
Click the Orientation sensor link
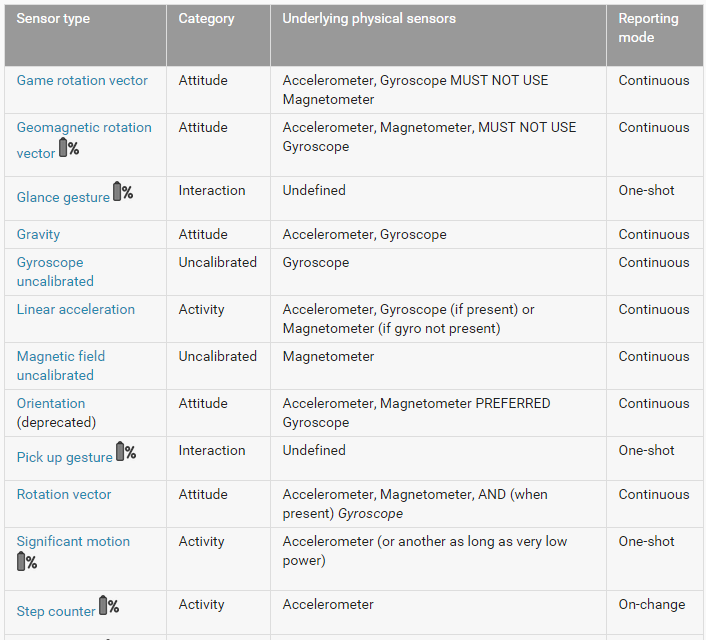(x=51, y=403)
